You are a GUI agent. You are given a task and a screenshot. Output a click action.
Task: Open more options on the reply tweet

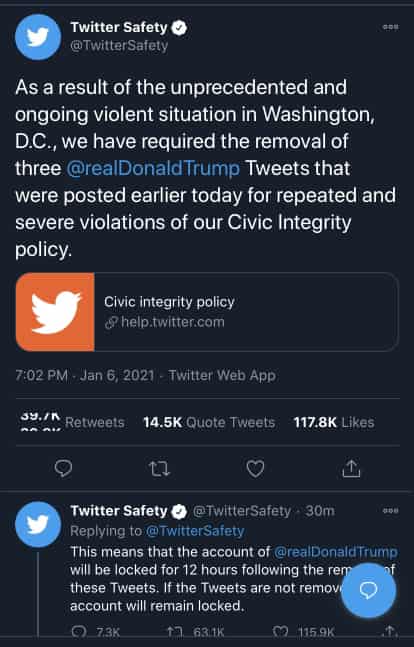point(390,511)
